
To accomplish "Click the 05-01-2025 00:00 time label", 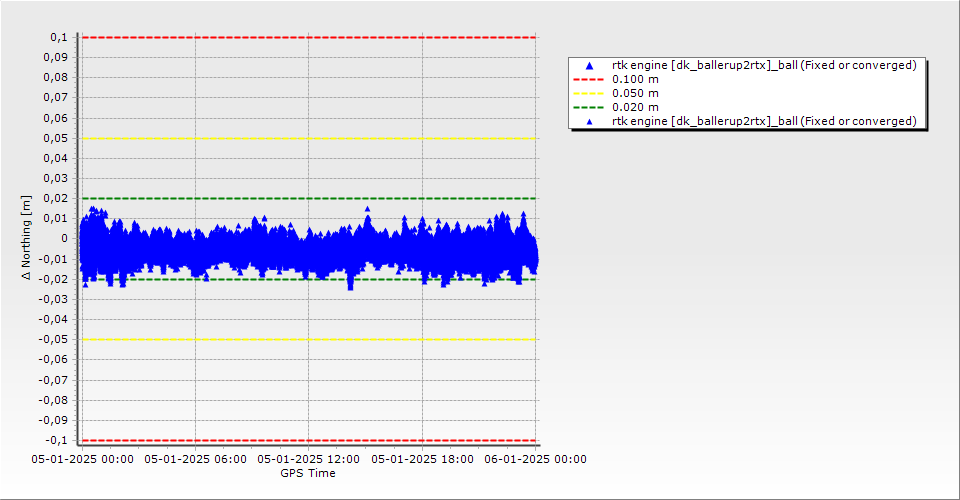I will 83,459.
